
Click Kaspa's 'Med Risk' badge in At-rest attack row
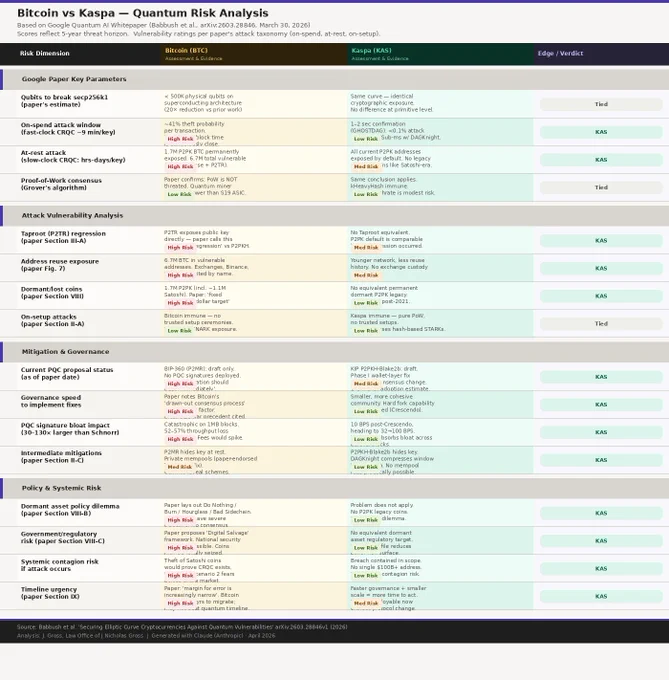tap(366, 167)
